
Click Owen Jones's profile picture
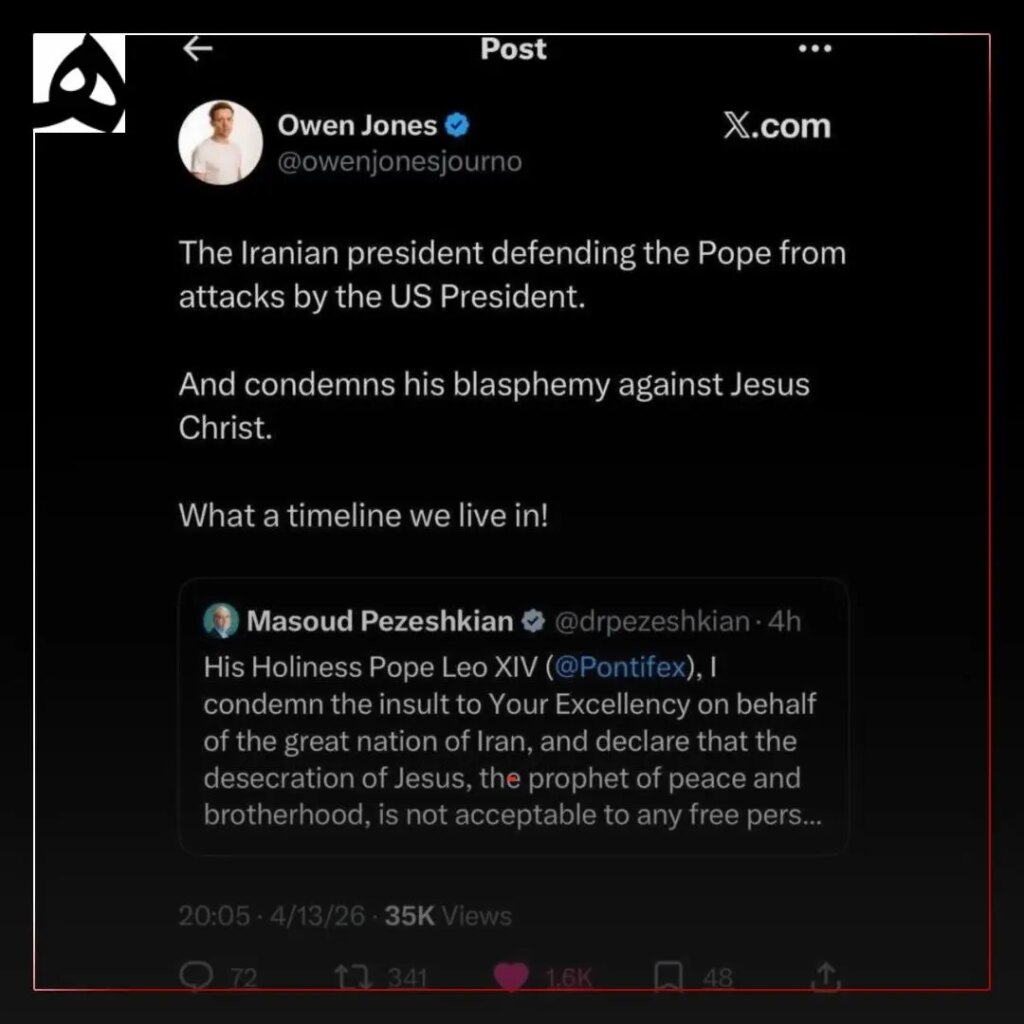(220, 143)
